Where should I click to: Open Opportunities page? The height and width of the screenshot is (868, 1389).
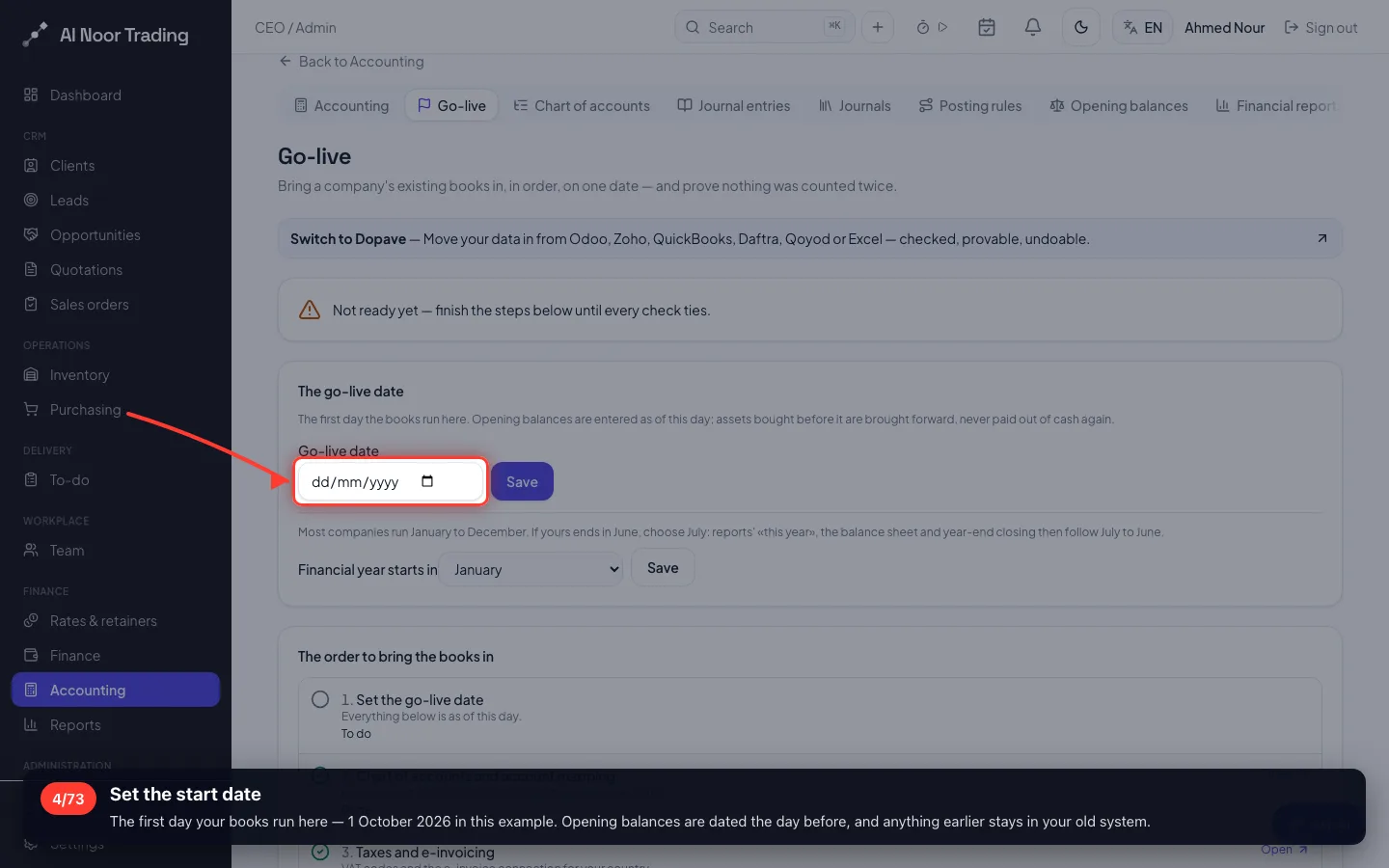click(116, 234)
